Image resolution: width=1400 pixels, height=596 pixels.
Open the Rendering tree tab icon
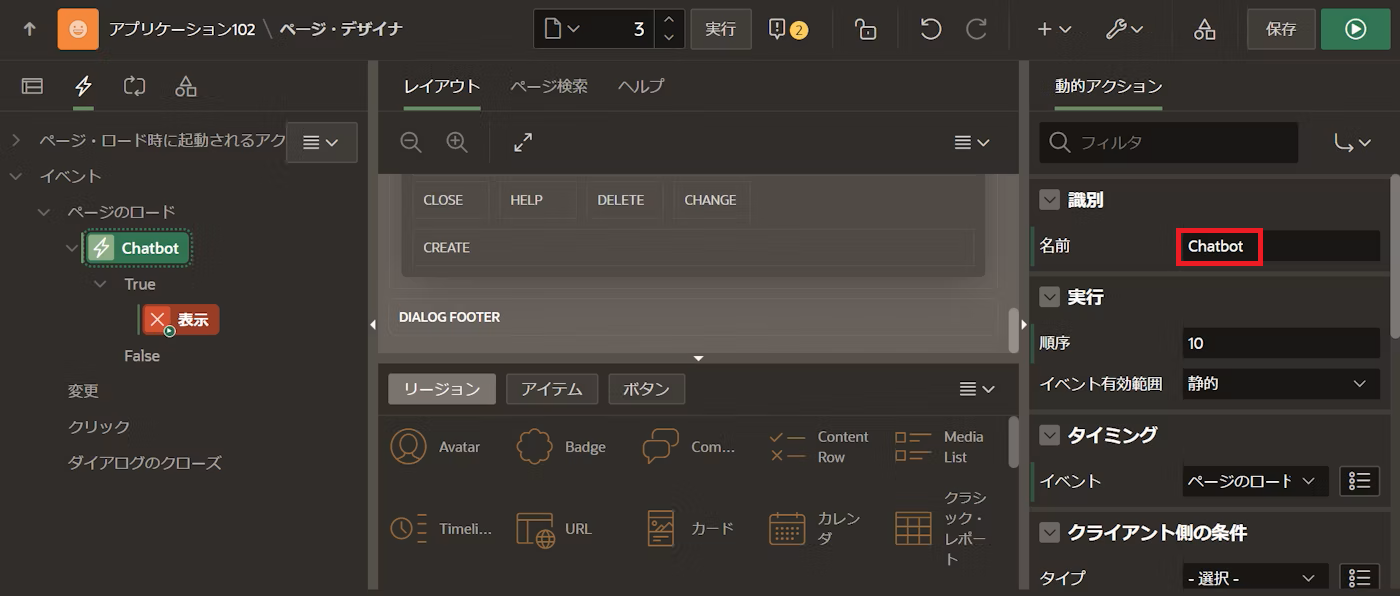32,86
